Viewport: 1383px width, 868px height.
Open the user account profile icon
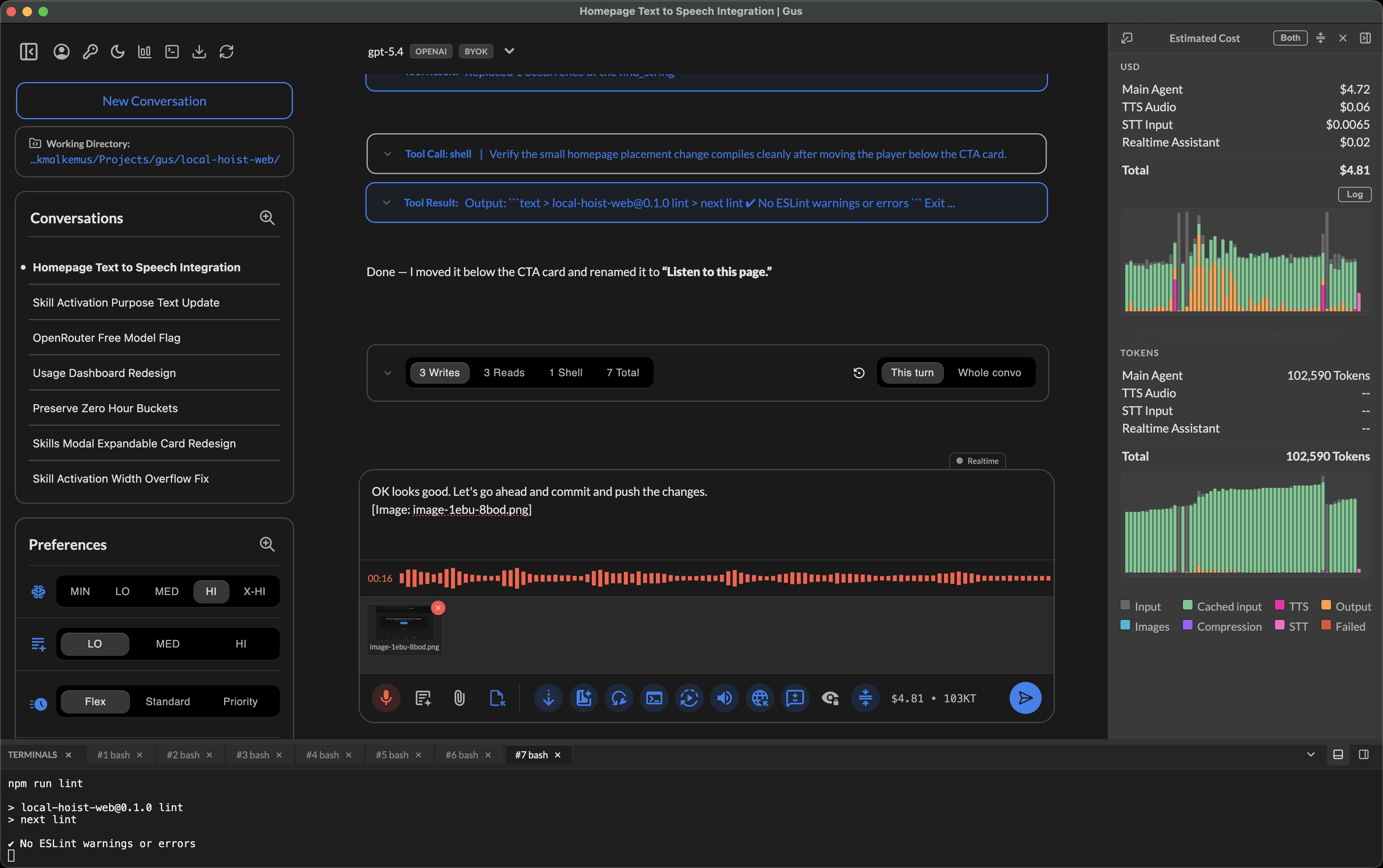point(62,52)
